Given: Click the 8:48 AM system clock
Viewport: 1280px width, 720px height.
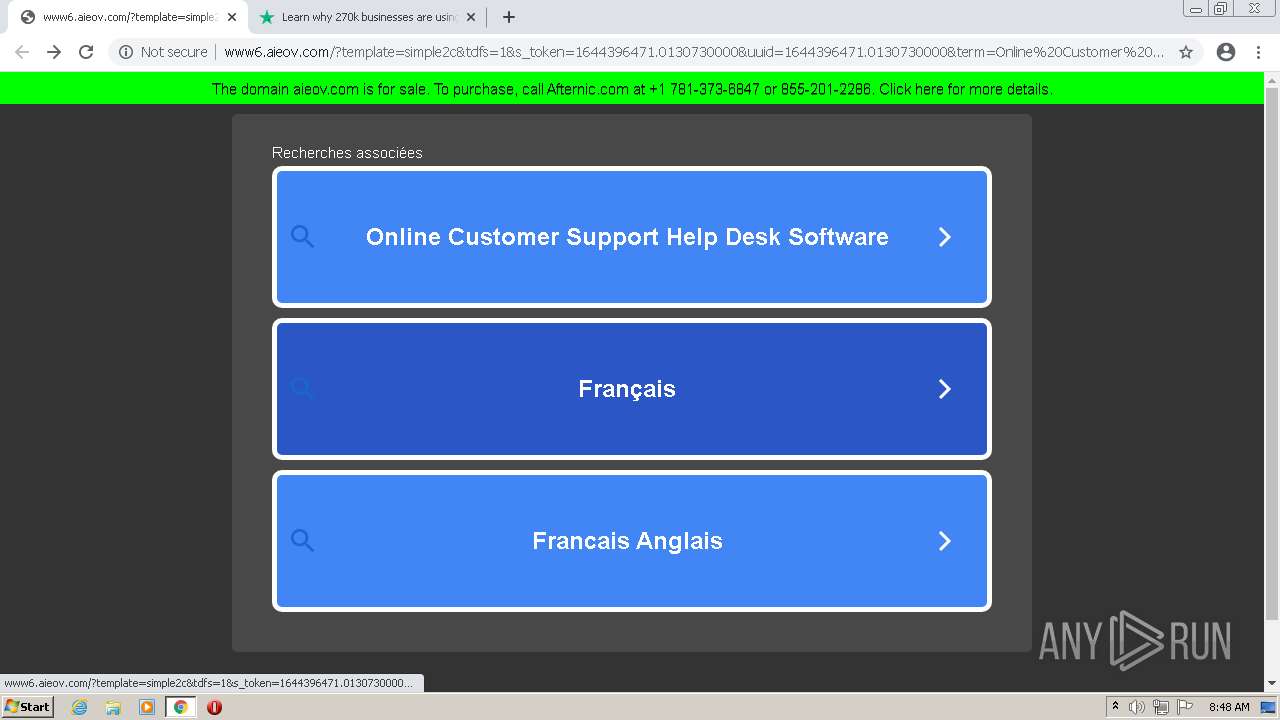Looking at the screenshot, I should [1229, 707].
